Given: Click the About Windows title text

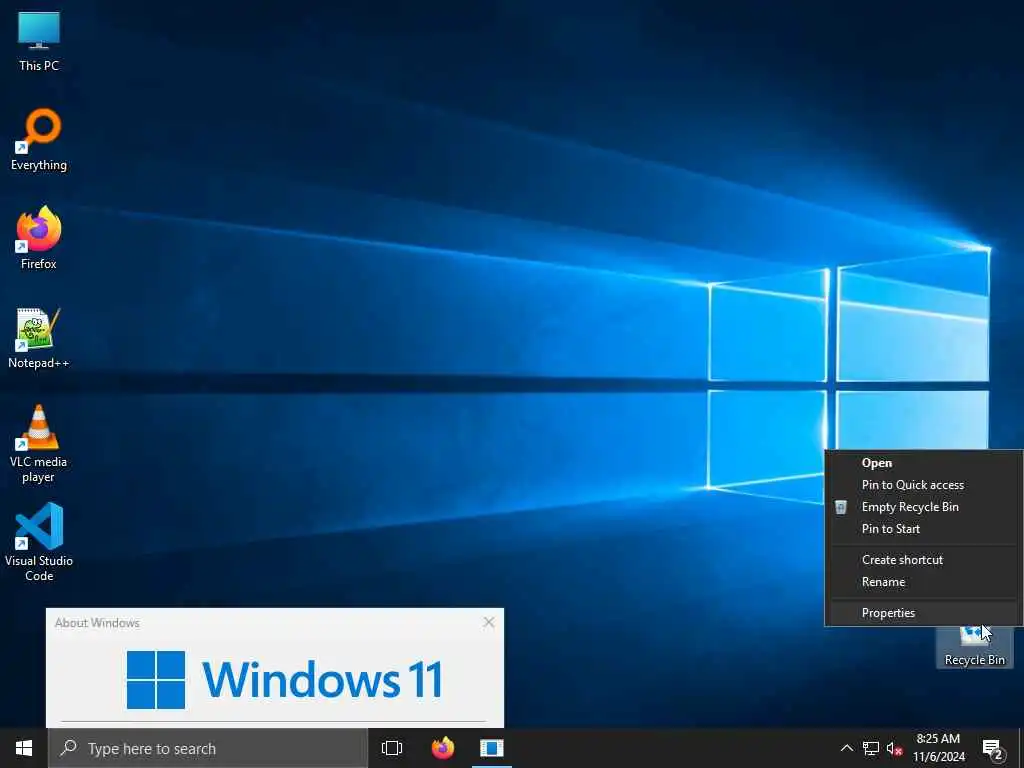Looking at the screenshot, I should tap(97, 623).
